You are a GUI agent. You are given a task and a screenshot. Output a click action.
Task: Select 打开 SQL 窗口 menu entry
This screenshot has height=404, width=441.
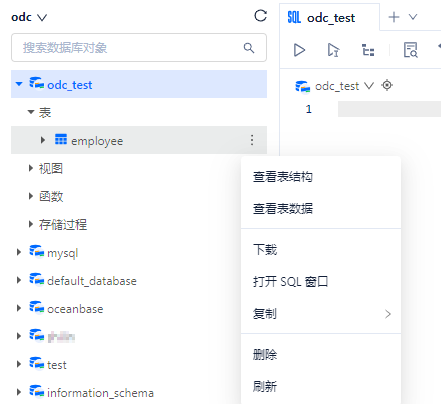[x=290, y=282]
